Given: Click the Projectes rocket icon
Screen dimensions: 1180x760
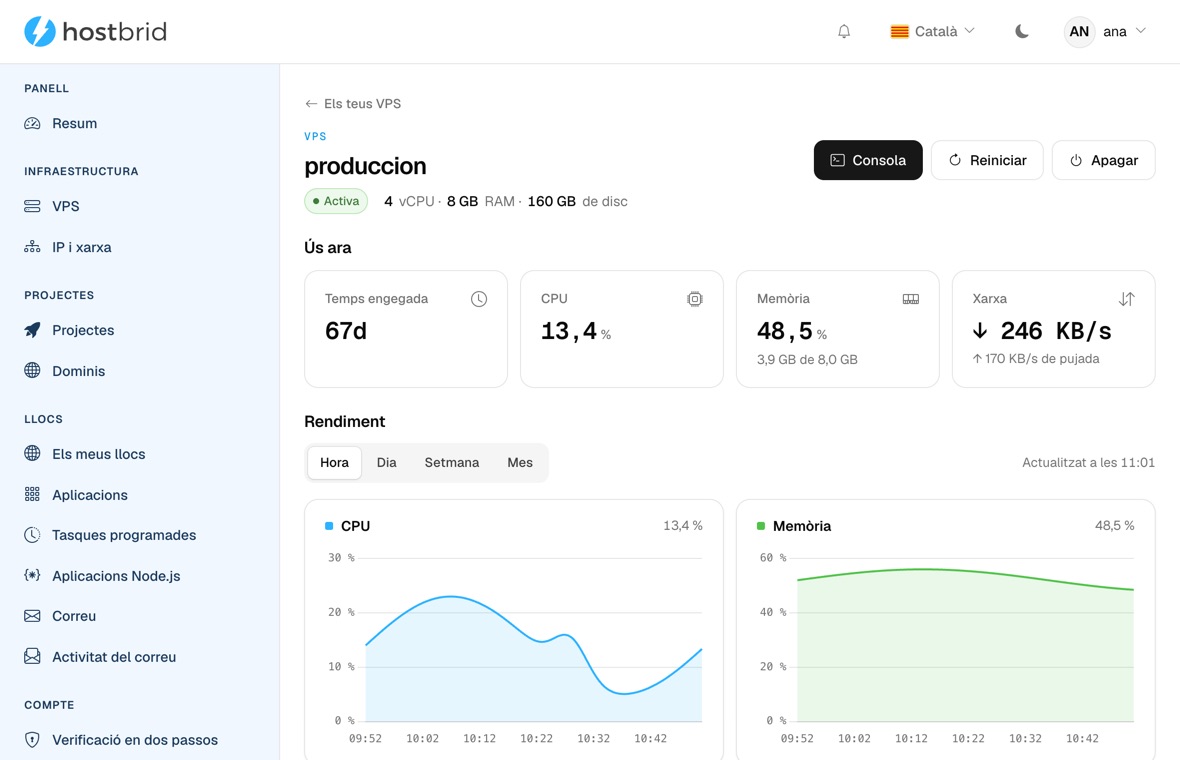Looking at the screenshot, I should (x=32, y=330).
